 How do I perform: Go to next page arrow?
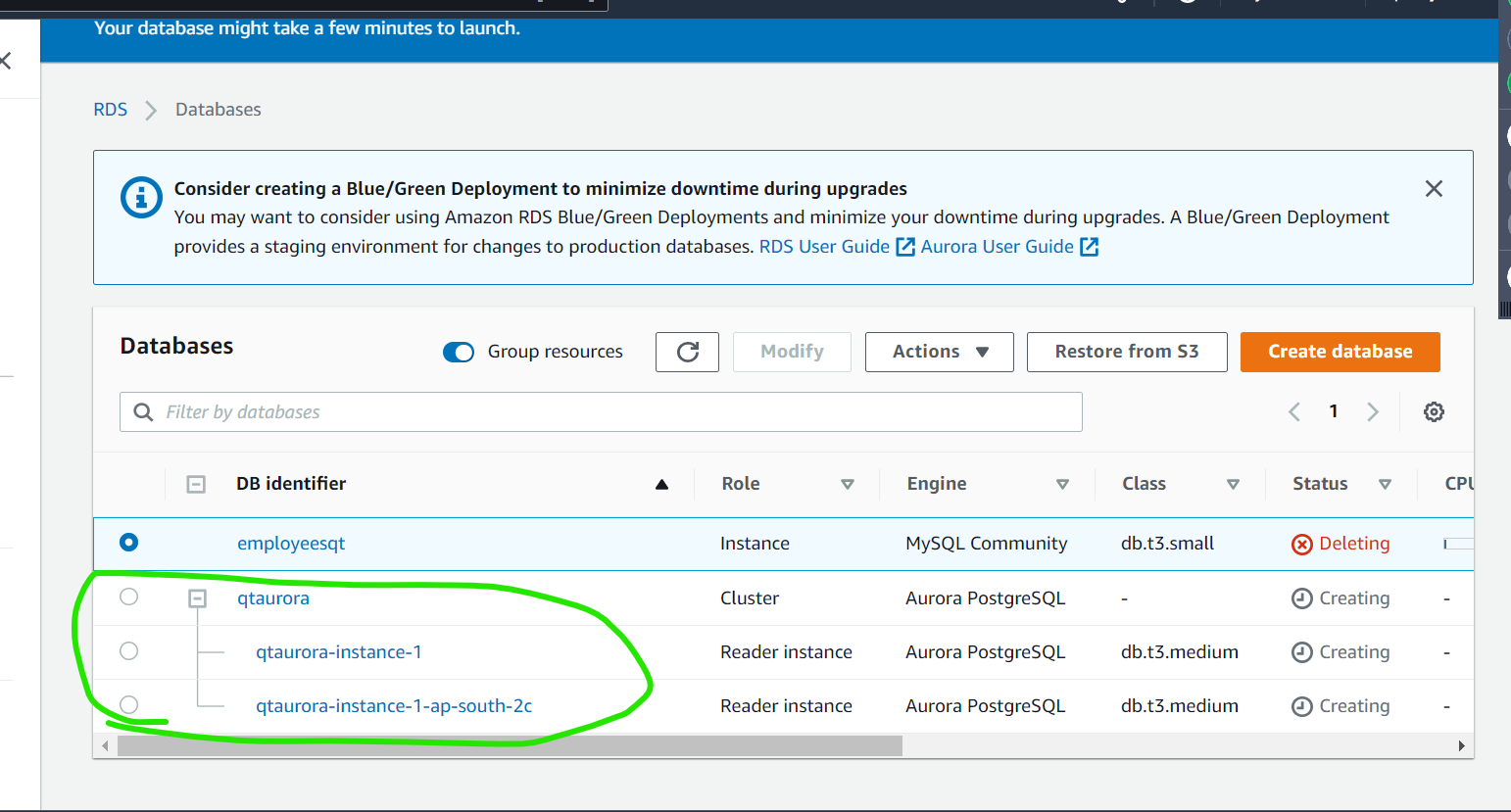(x=1373, y=411)
